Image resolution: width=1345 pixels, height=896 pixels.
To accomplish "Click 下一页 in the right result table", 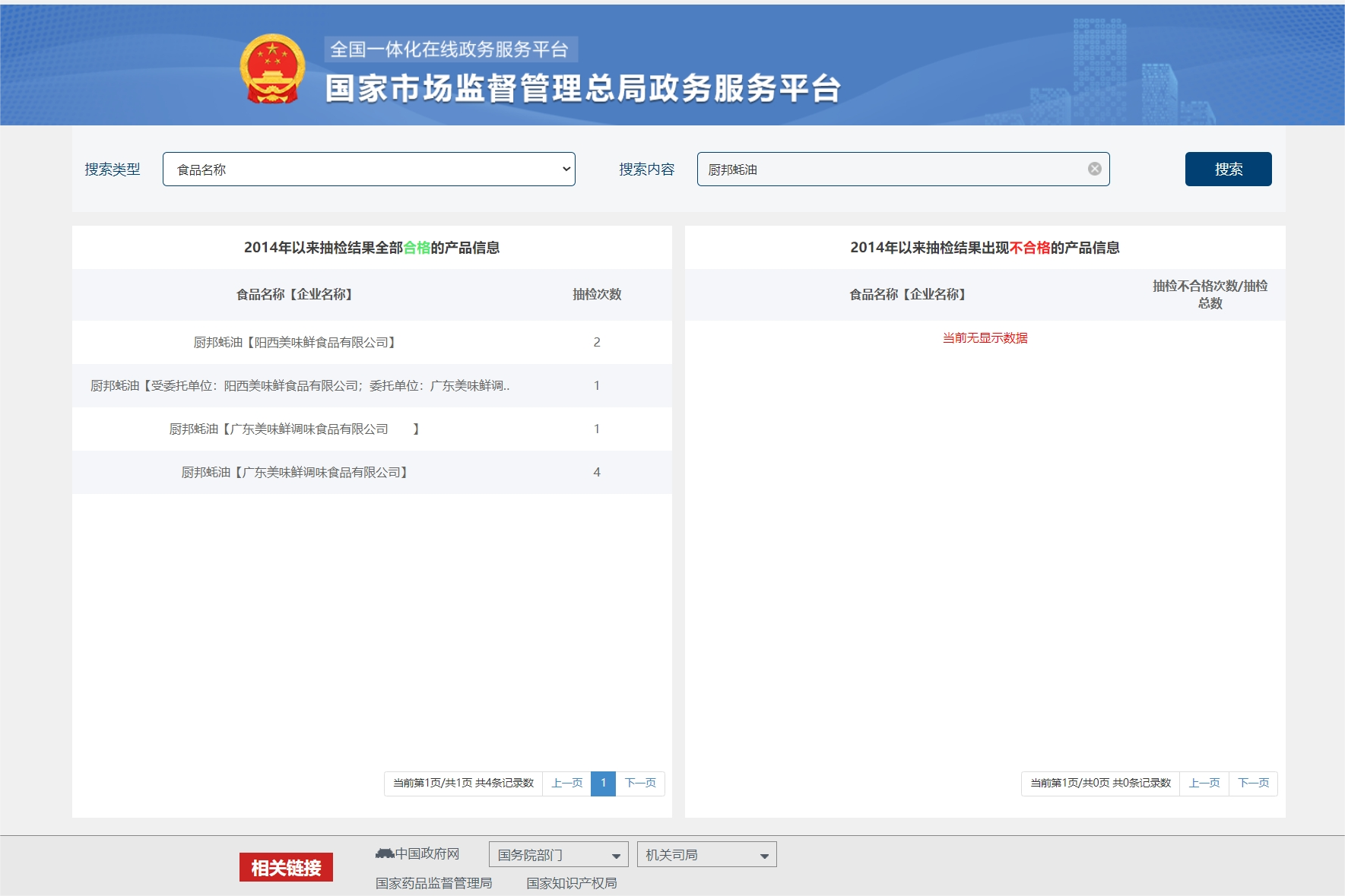I will [x=1254, y=781].
